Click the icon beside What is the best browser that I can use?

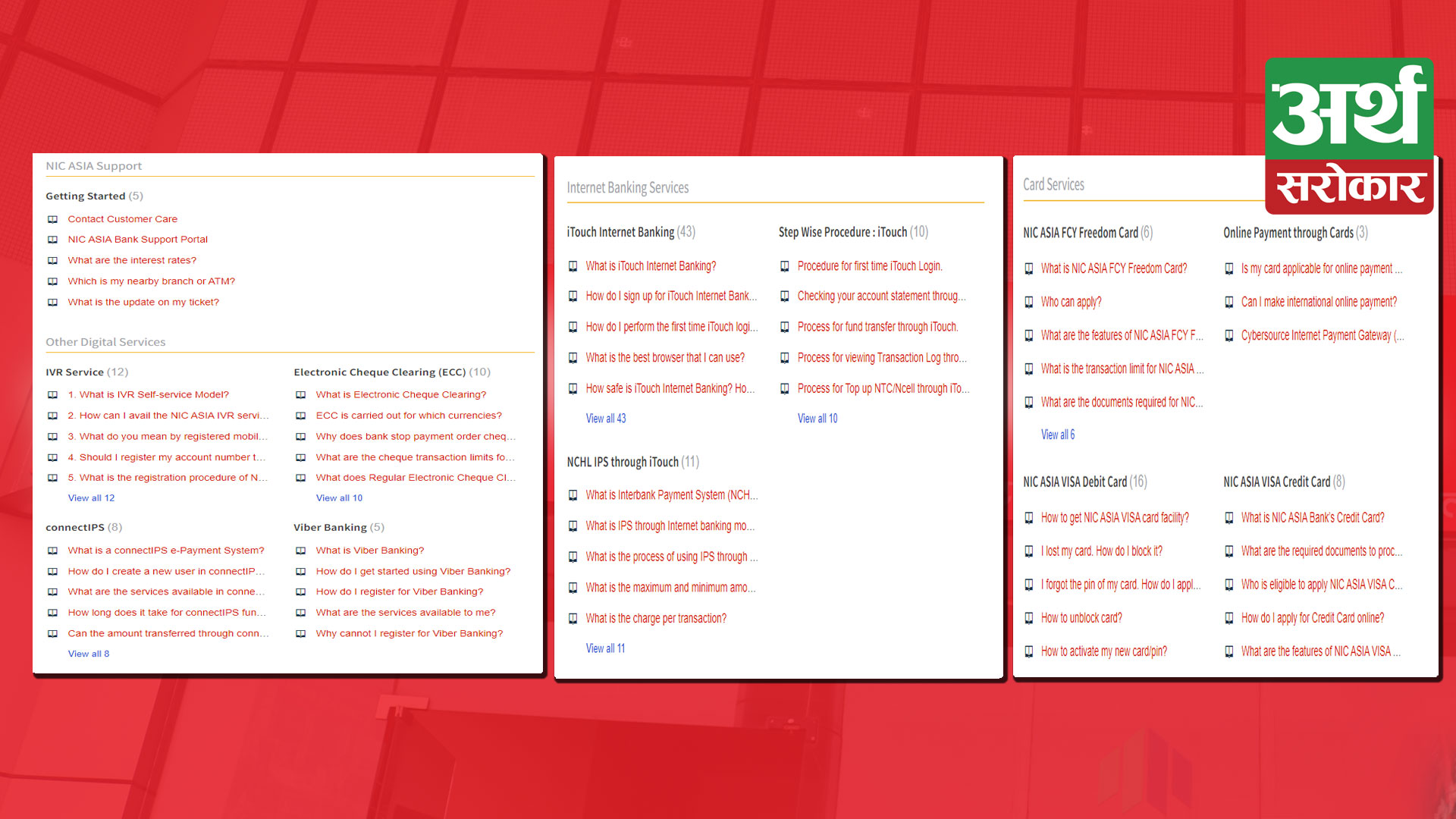(x=573, y=358)
